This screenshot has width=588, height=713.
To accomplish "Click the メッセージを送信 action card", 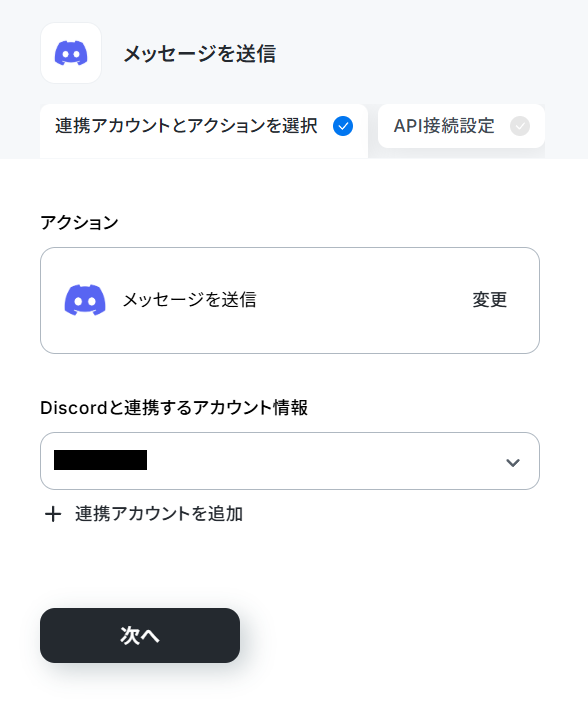I will (290, 301).
